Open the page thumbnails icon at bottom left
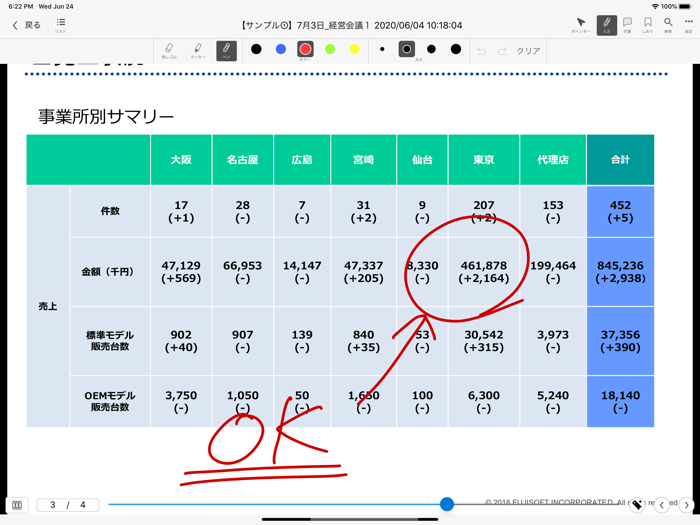Screen dimensions: 700x525 click(17, 505)
